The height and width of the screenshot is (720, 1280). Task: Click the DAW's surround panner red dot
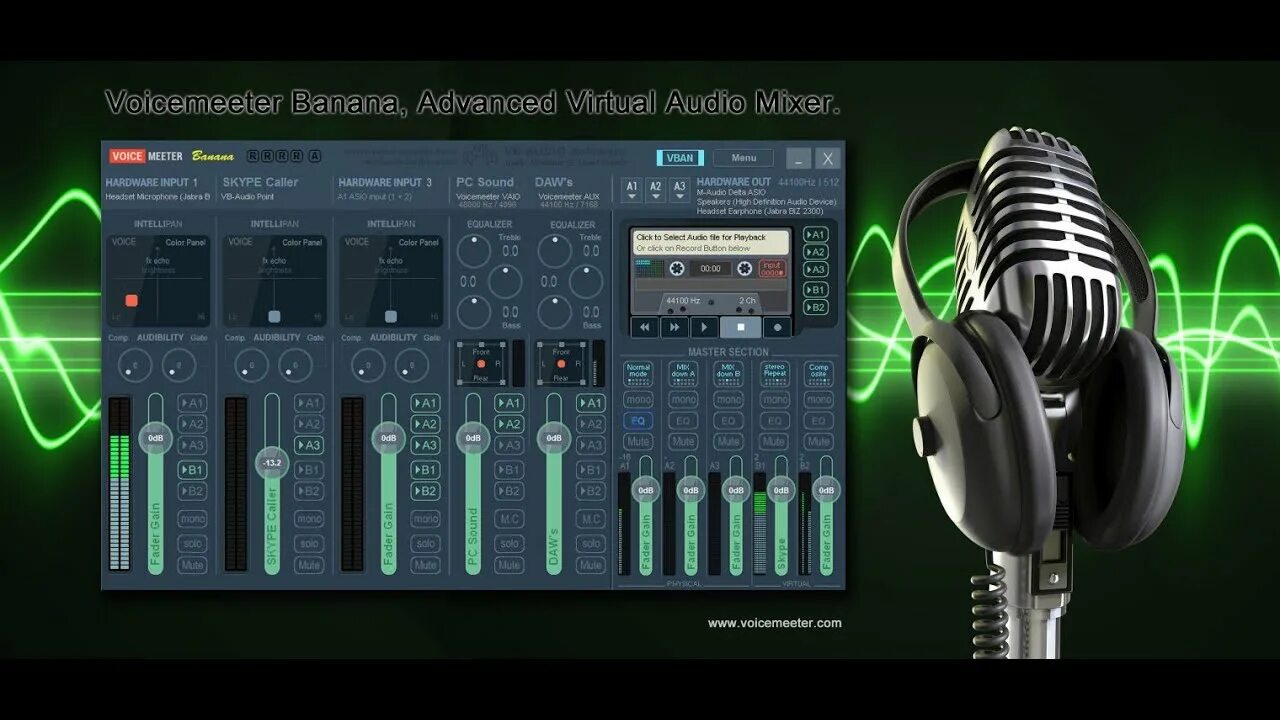tap(561, 364)
